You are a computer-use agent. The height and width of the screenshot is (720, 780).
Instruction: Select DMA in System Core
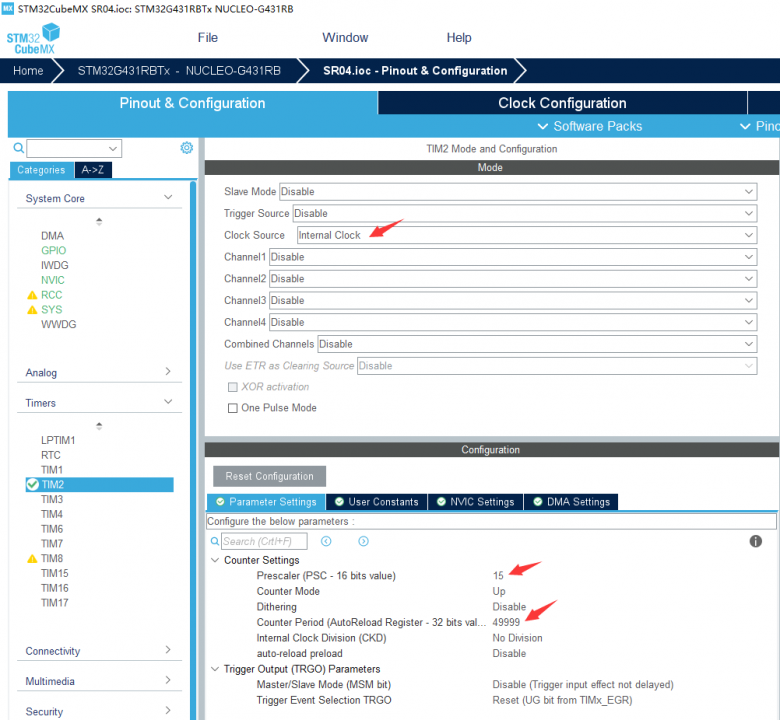pos(52,236)
